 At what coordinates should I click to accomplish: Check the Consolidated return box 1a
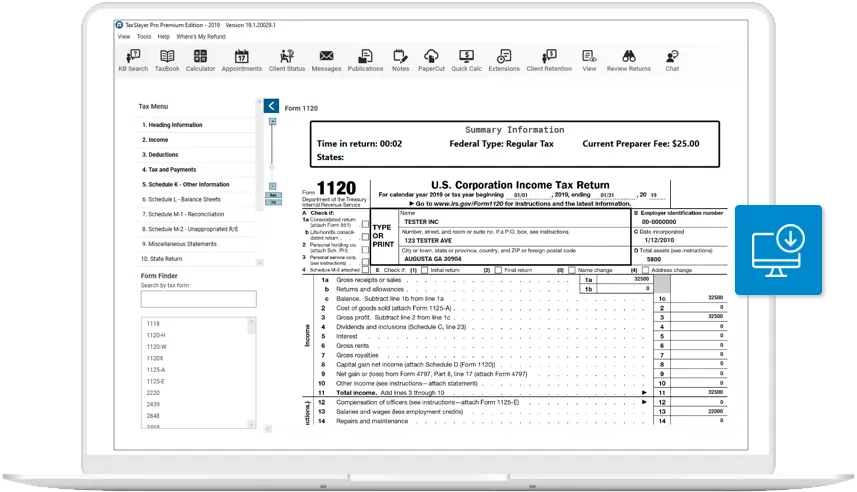(365, 224)
